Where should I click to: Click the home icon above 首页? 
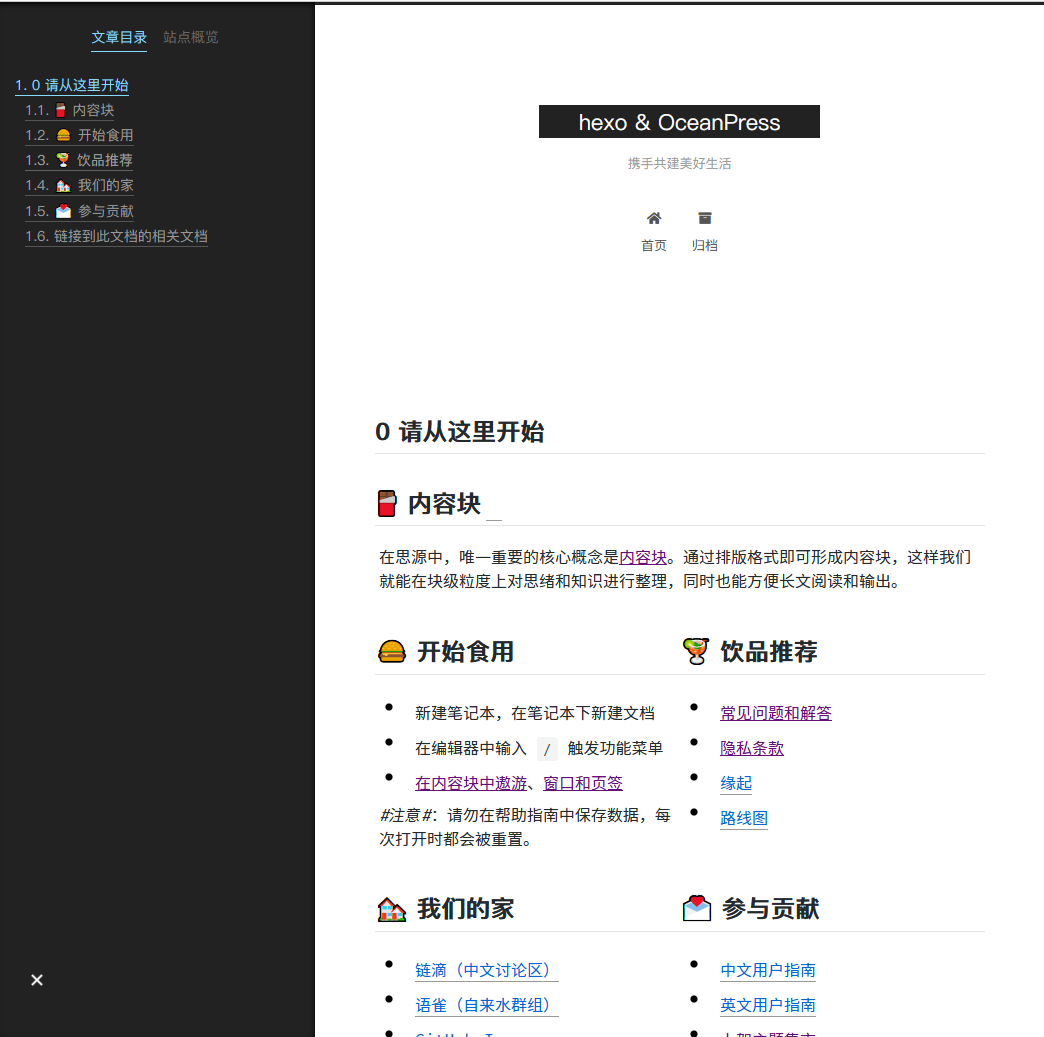pos(653,216)
